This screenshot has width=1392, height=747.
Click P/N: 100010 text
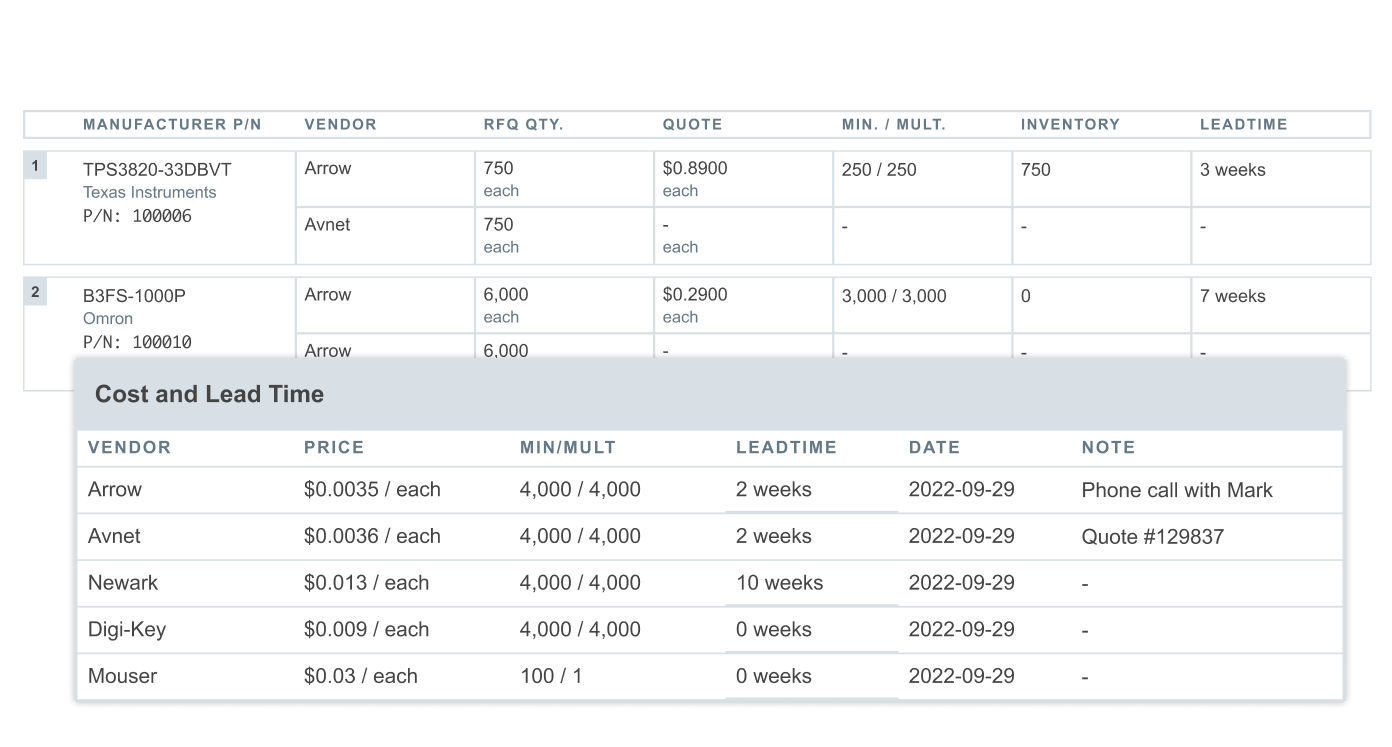(x=137, y=342)
